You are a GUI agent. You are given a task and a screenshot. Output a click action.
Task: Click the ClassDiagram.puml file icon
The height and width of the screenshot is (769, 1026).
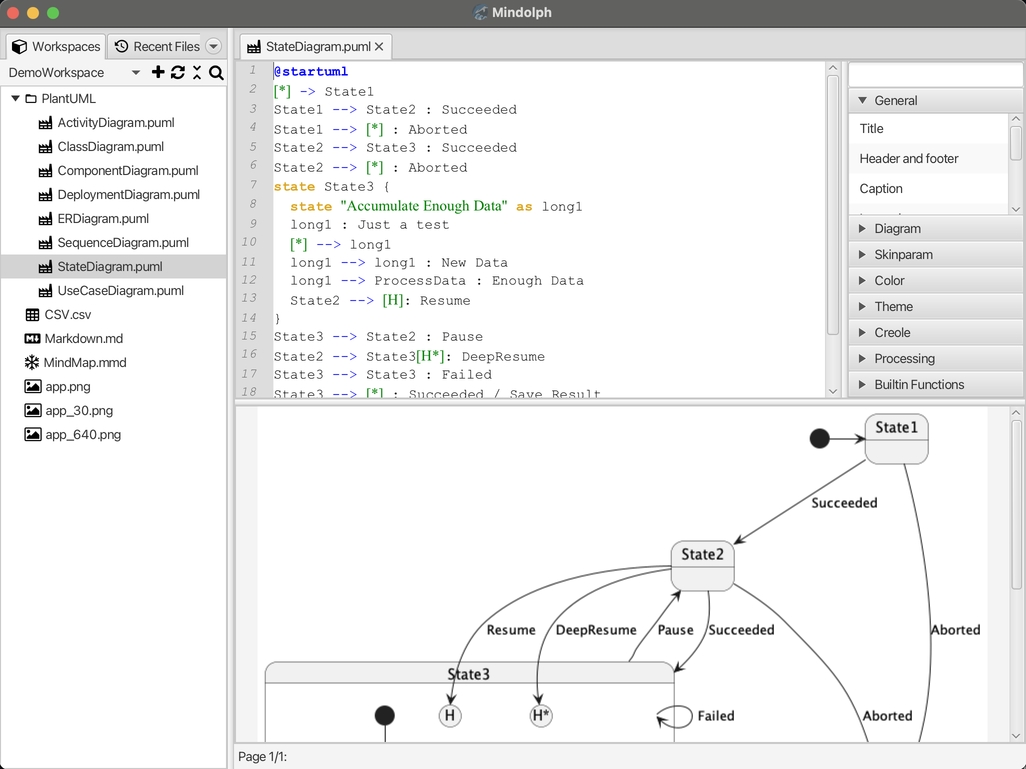tap(45, 147)
